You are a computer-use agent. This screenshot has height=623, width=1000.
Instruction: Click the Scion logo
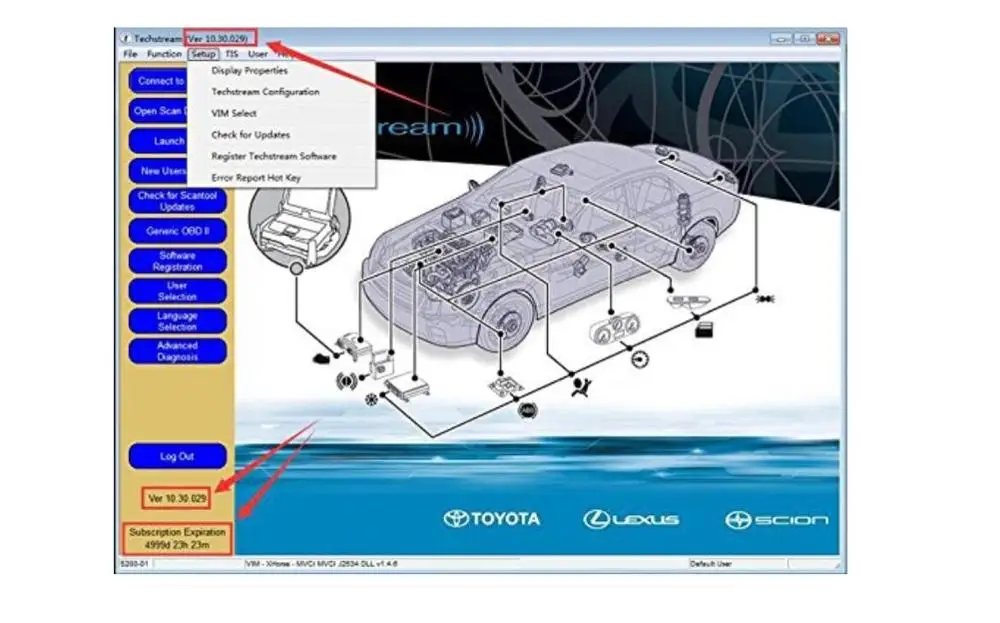coord(776,520)
